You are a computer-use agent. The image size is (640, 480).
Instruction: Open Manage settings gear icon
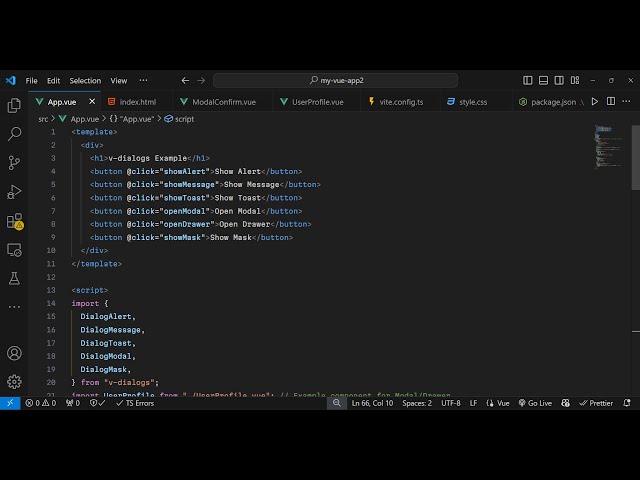click(x=14, y=381)
